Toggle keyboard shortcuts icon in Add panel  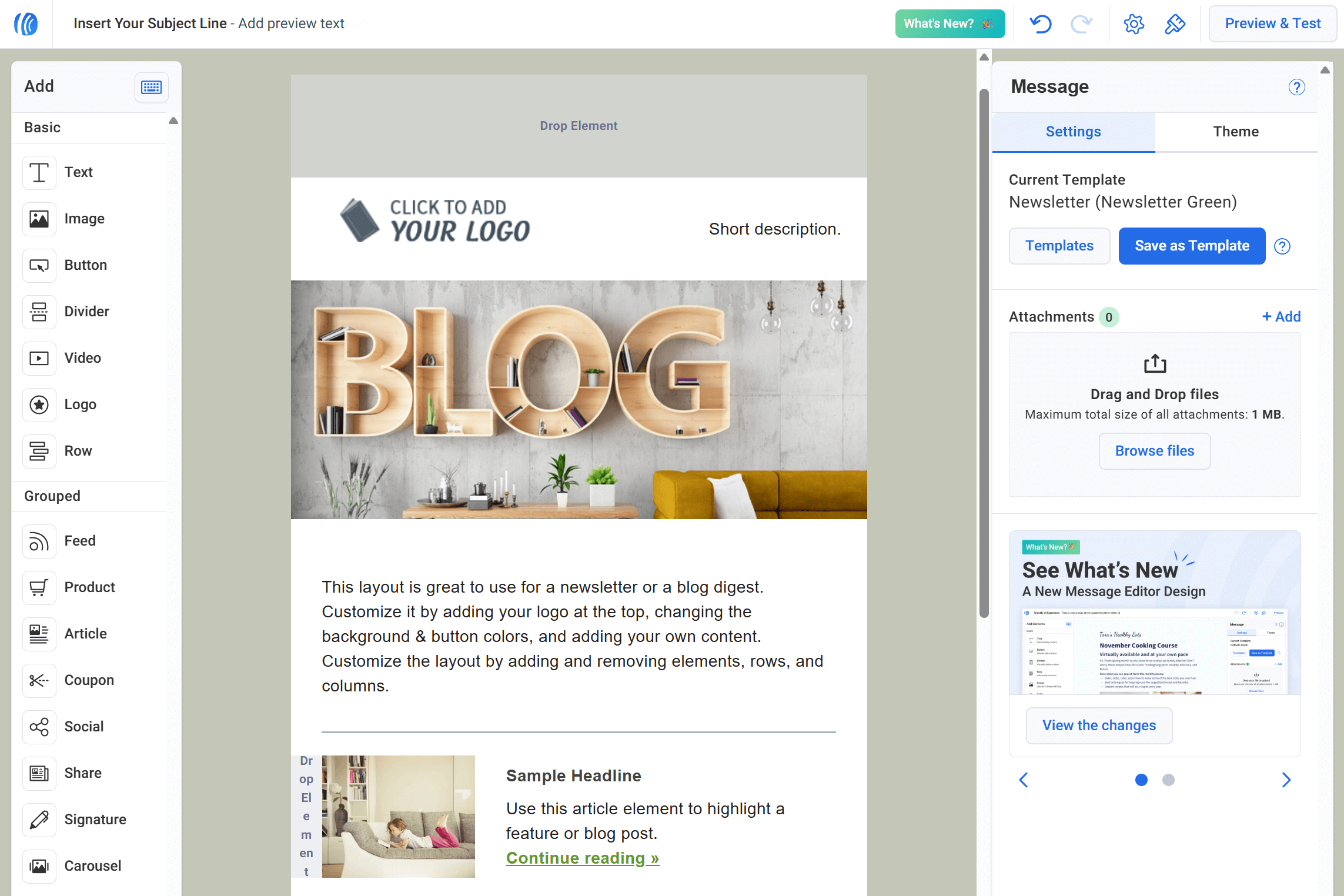click(x=151, y=87)
